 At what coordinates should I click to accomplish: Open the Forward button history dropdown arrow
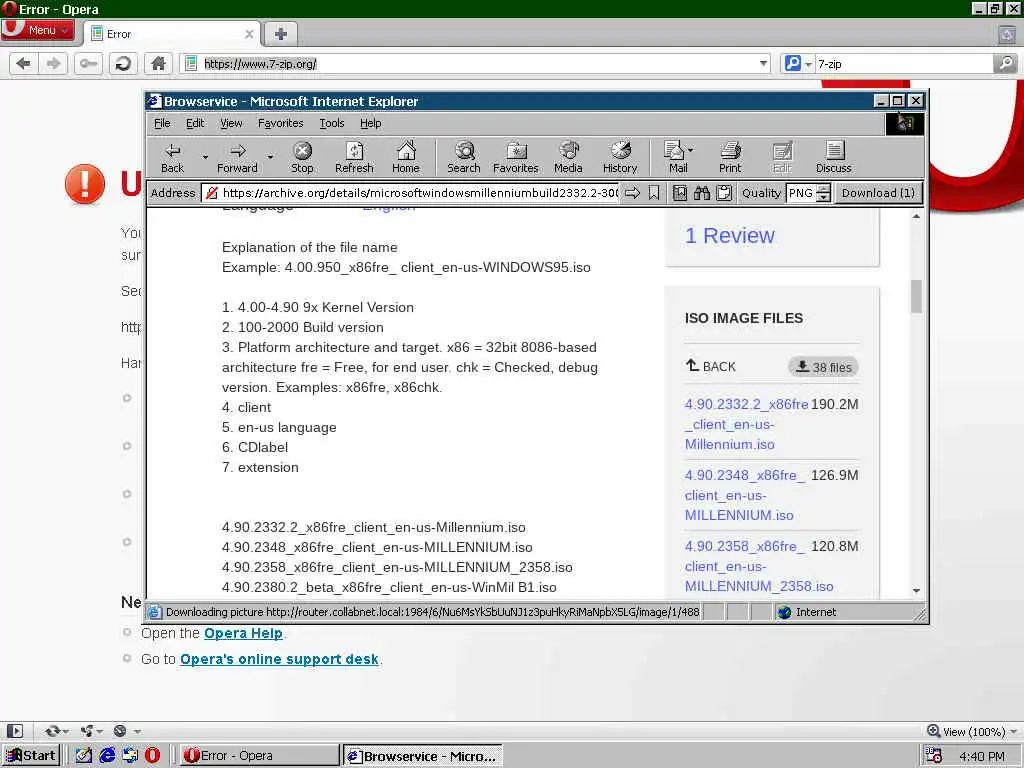(270, 157)
